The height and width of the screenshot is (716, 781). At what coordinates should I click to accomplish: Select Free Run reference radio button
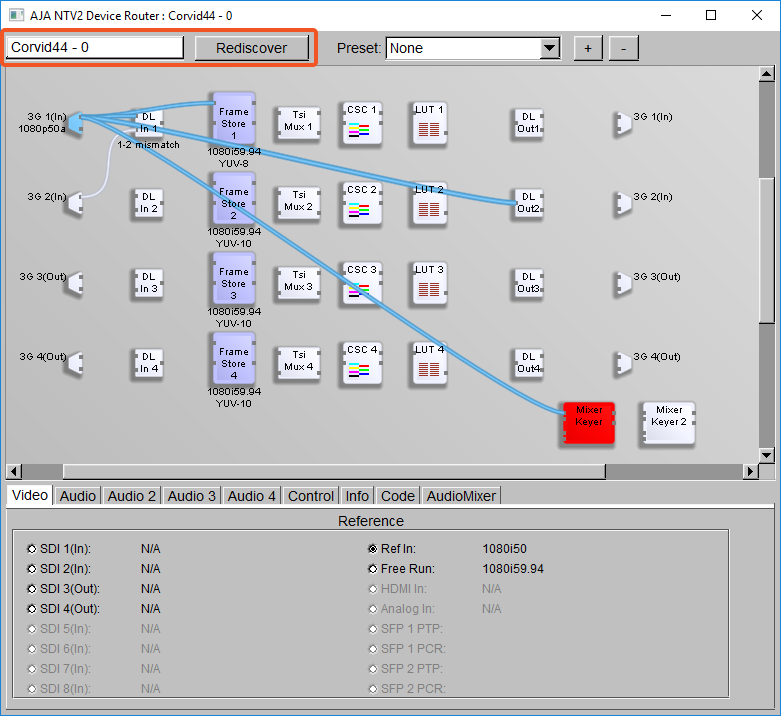(x=373, y=569)
